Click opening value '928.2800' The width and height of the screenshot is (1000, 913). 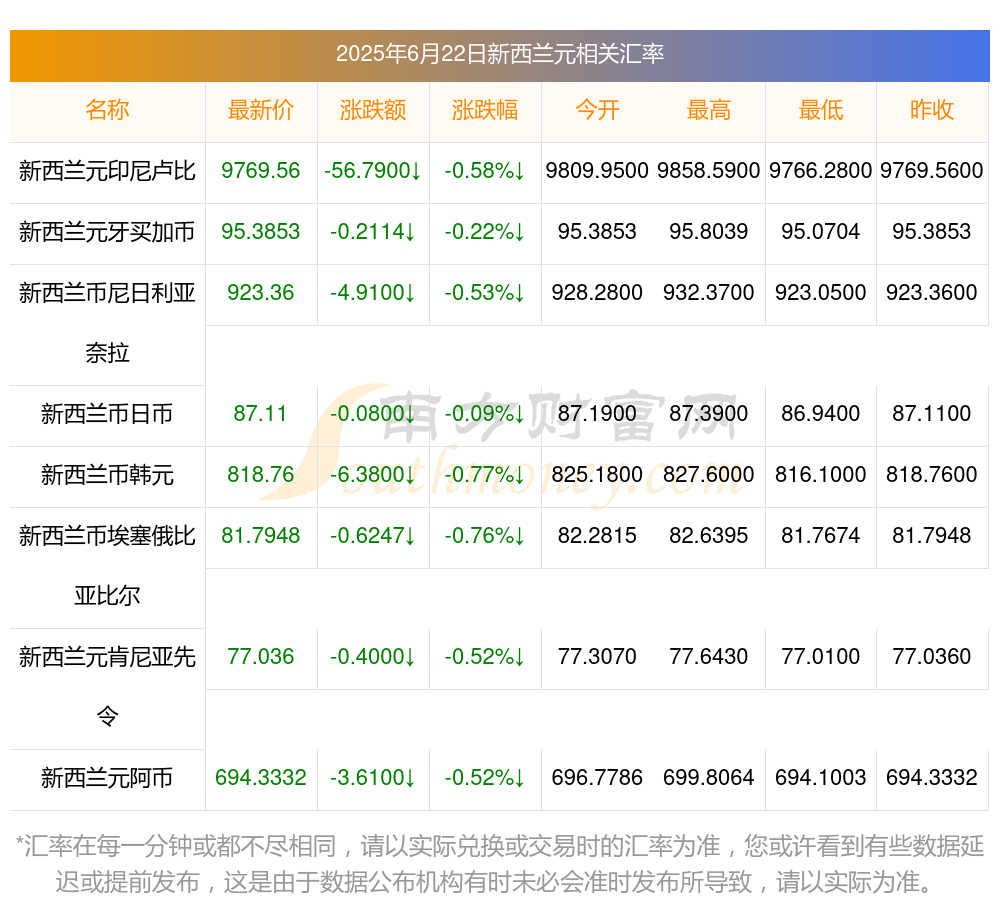(x=597, y=293)
